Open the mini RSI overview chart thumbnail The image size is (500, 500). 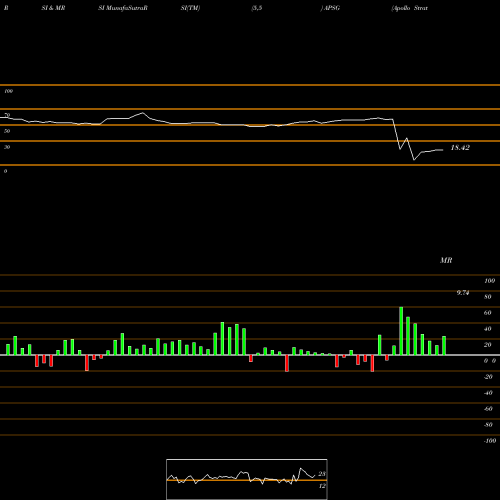pos(247,479)
